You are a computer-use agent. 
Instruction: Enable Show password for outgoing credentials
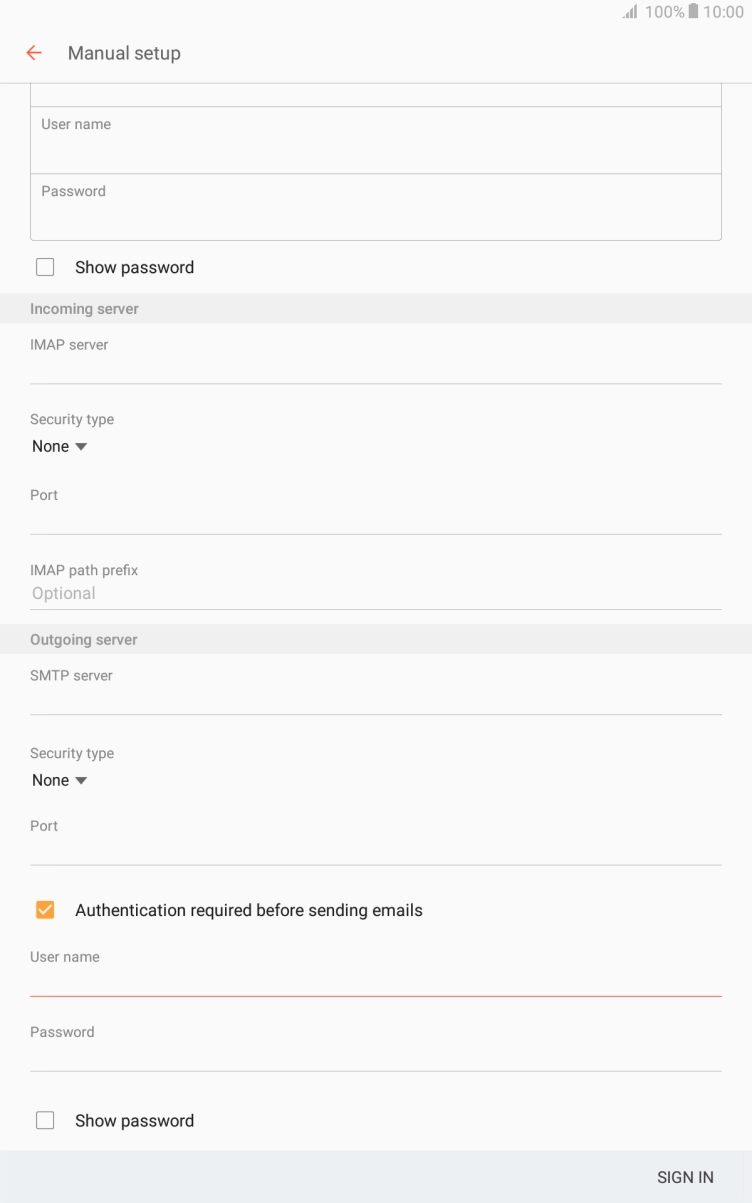click(x=45, y=1120)
